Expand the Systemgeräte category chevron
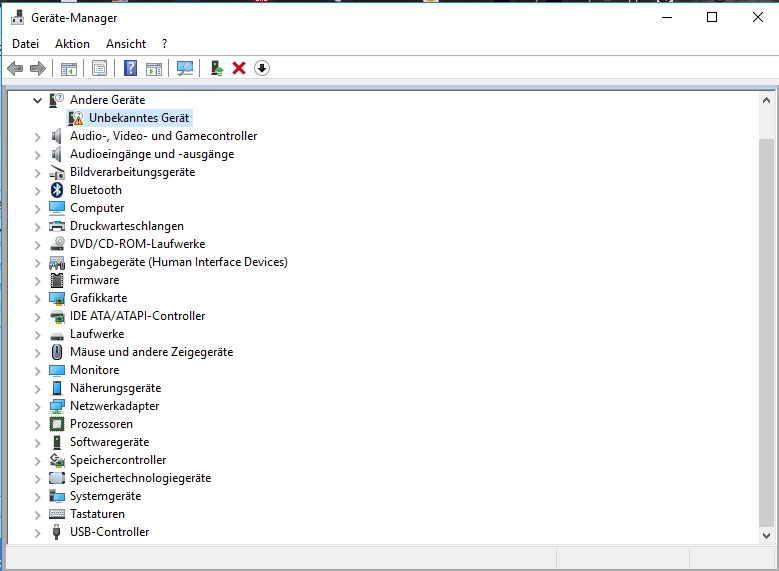 tap(37, 496)
